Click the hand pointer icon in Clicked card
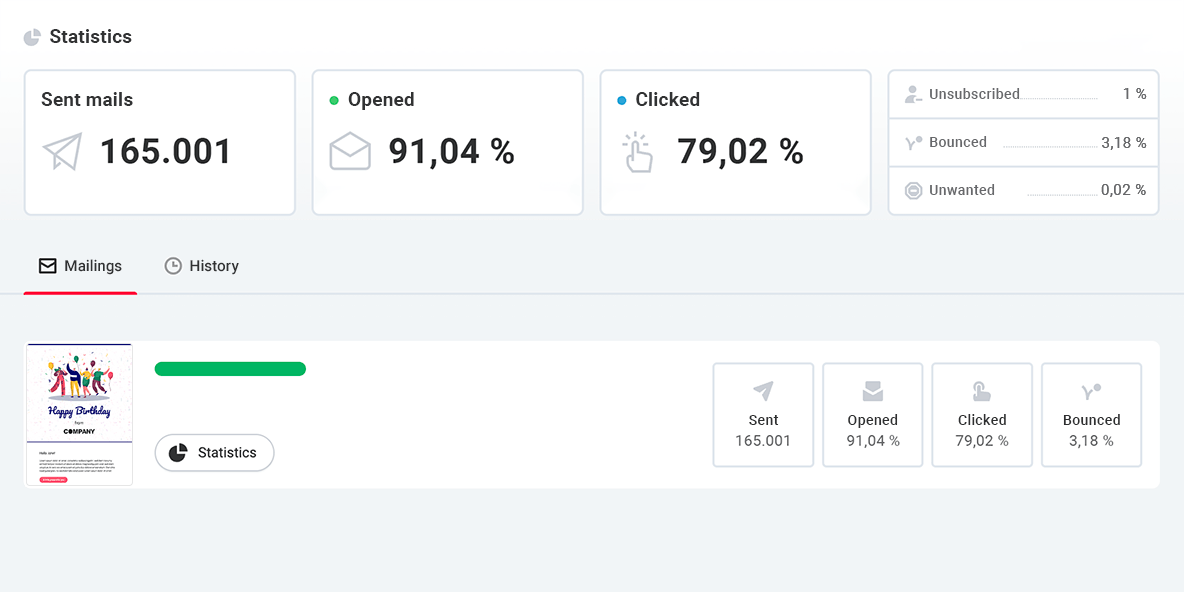Viewport: 1184px width, 592px height. [637, 153]
